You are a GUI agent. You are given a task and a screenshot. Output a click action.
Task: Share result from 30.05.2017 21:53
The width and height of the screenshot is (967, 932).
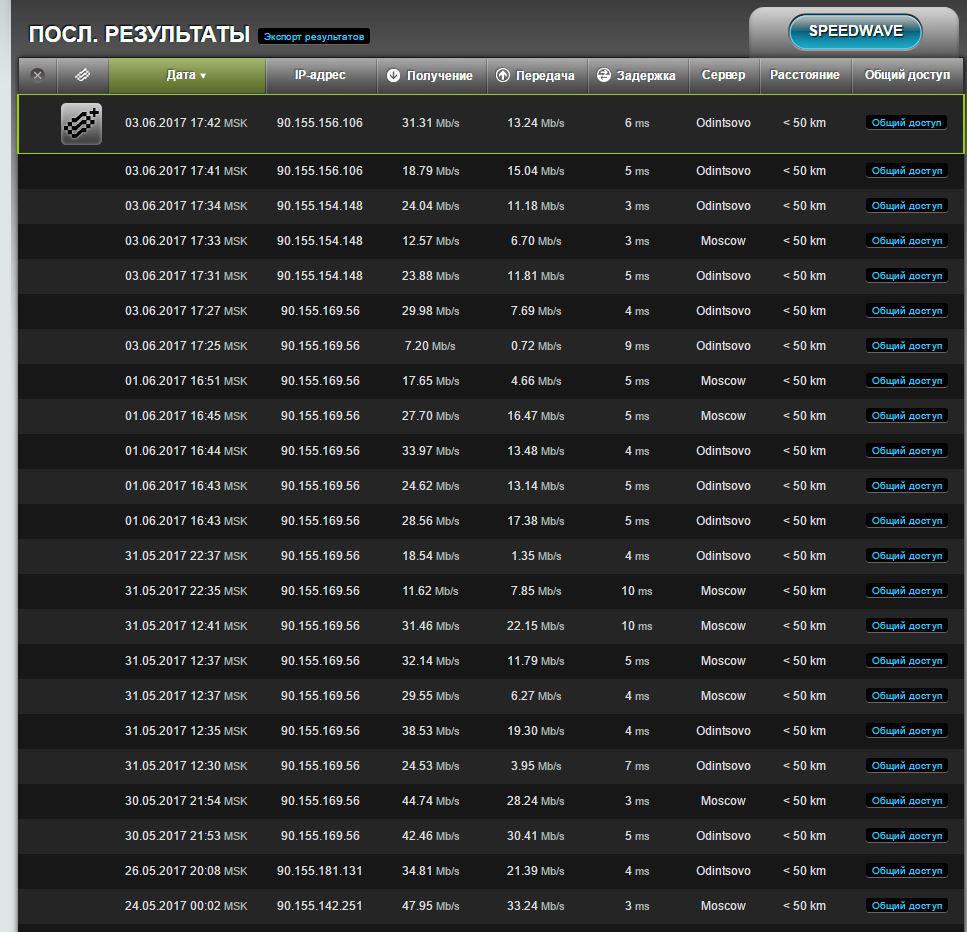coord(907,836)
